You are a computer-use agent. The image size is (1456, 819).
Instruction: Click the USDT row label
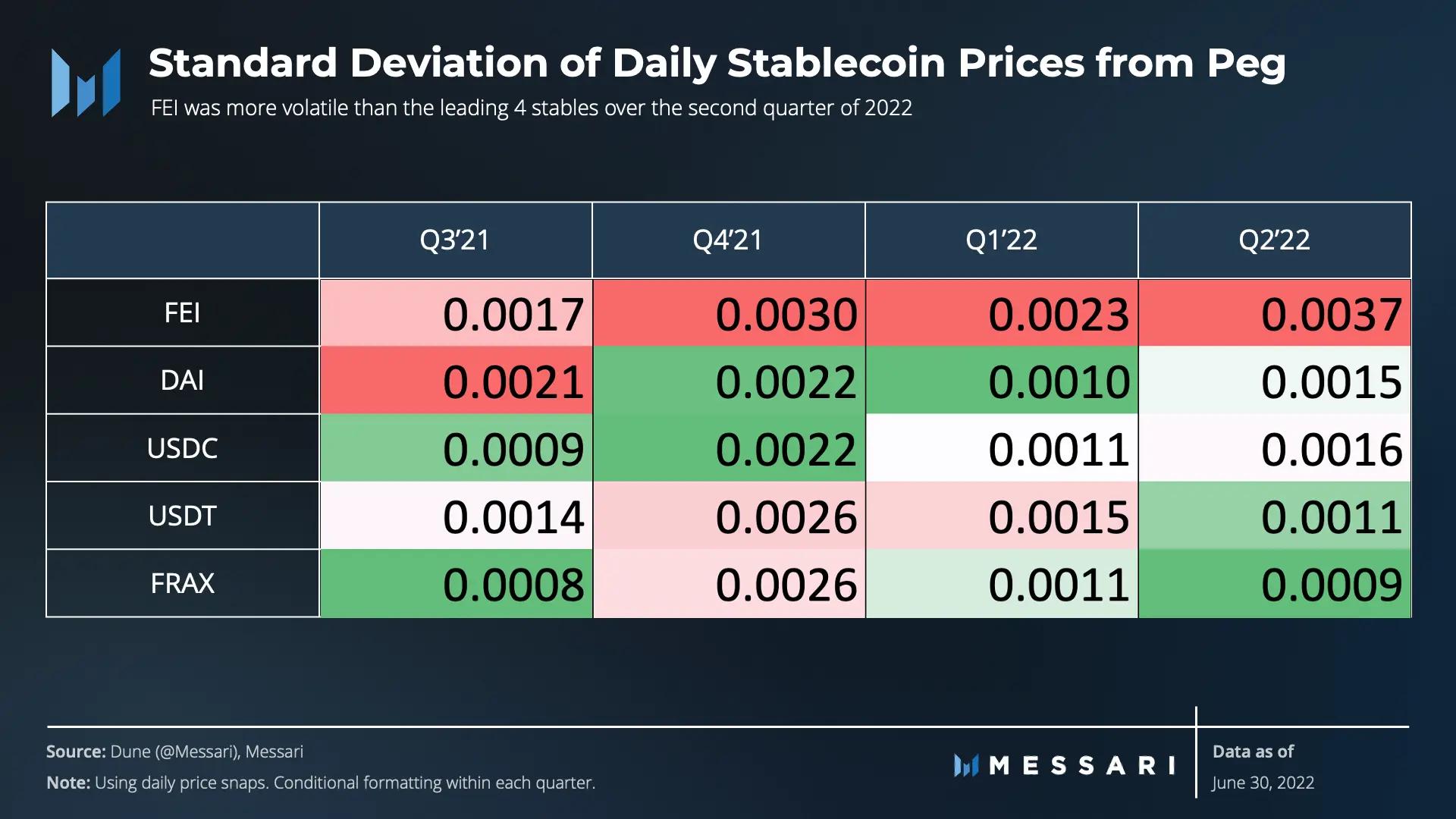click(182, 516)
